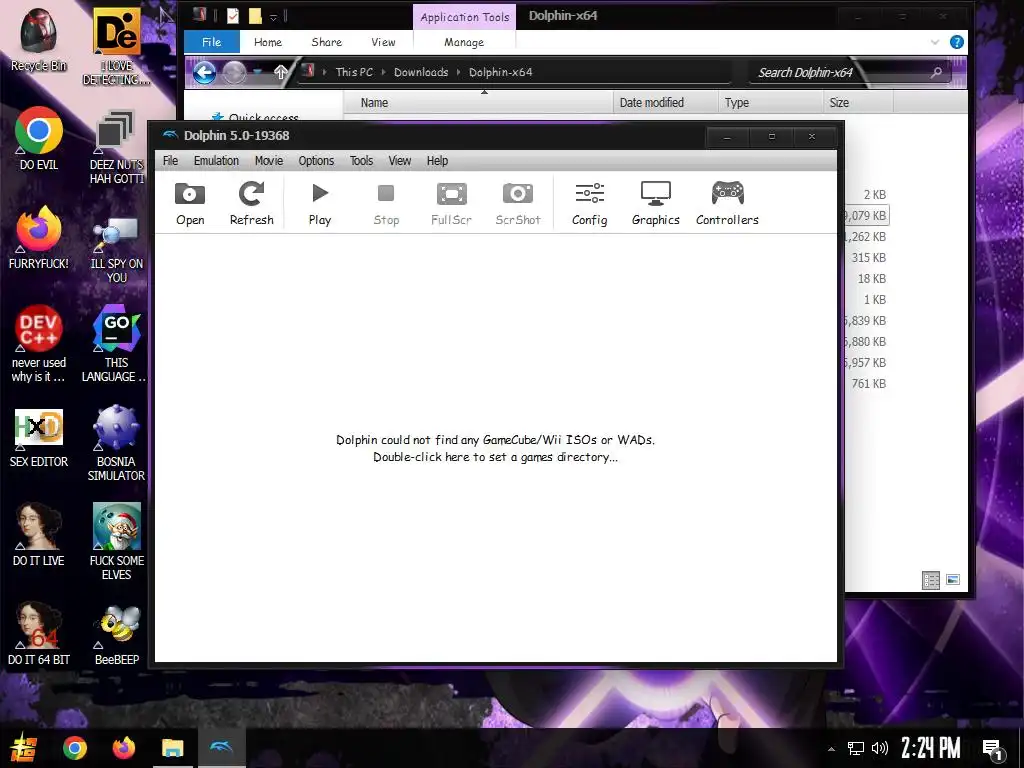The image size is (1024, 768).
Task: Toggle fullscreen with FullScr icon
Action: pos(451,204)
